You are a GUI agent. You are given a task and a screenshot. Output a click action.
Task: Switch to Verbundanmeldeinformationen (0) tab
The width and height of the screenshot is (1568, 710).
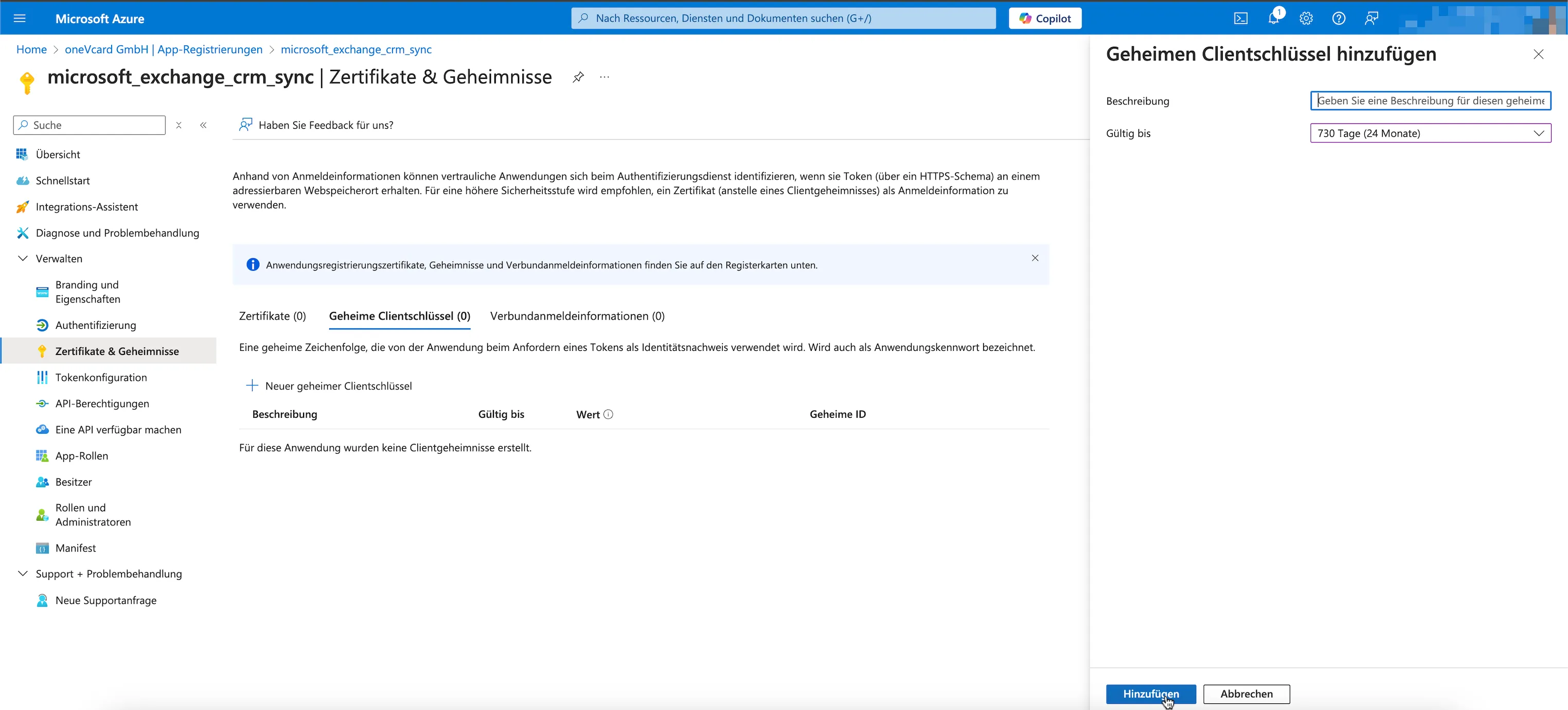pos(577,316)
